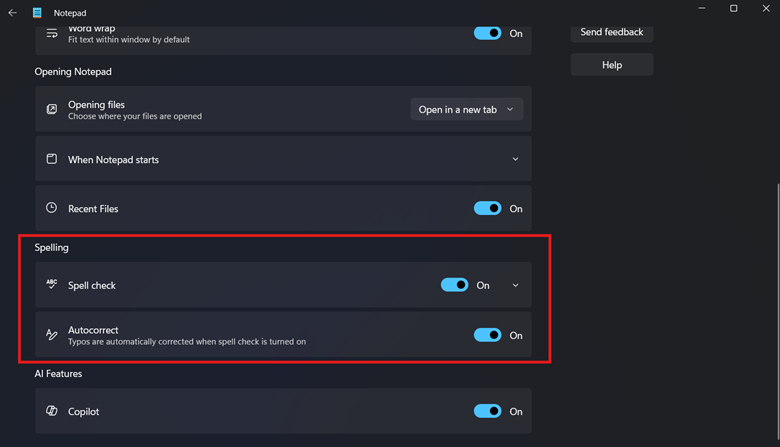780x447 pixels.
Task: Turn off the Copilot toggle
Action: tap(487, 411)
